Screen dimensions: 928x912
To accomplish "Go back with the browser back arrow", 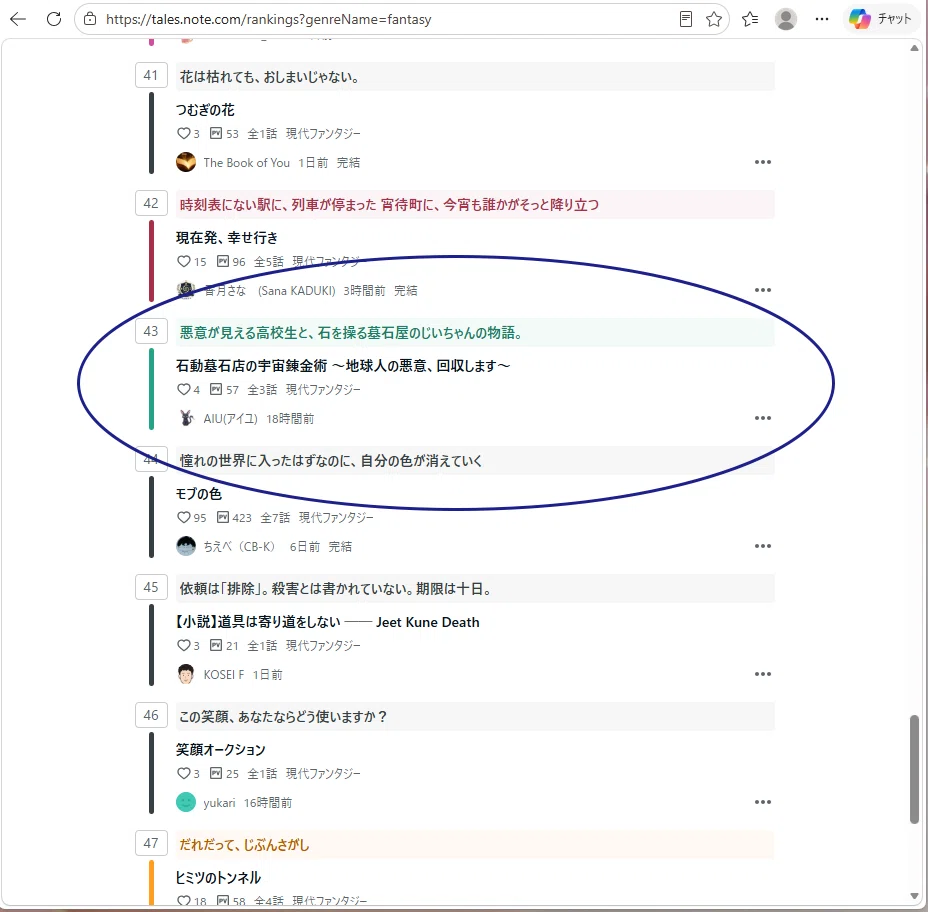I will [x=18, y=19].
